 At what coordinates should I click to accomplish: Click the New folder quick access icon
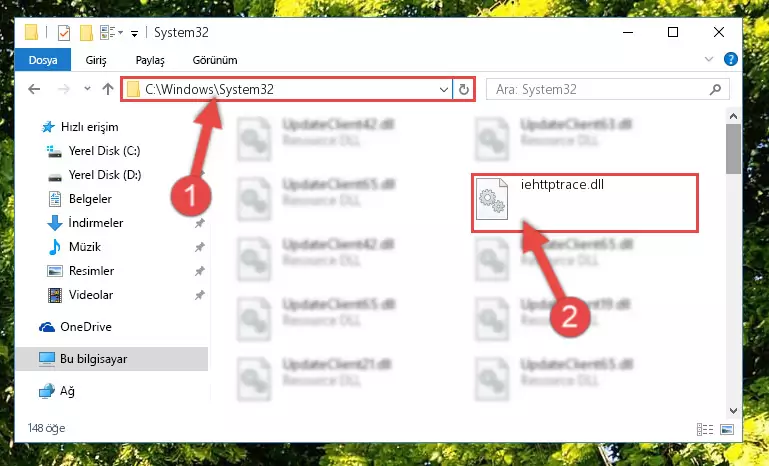pos(86,33)
